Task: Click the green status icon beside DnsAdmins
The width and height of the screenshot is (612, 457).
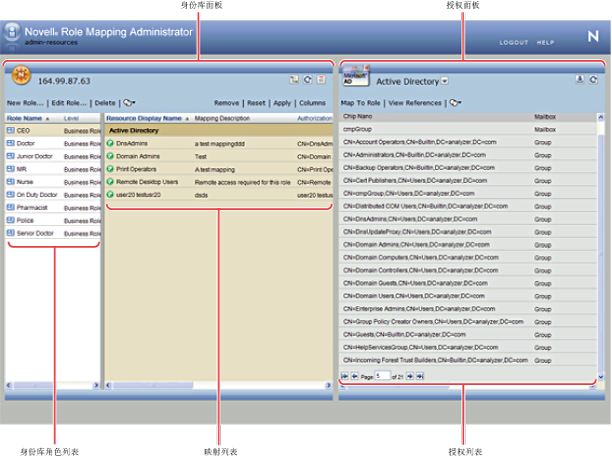Action: pyautogui.click(x=110, y=143)
